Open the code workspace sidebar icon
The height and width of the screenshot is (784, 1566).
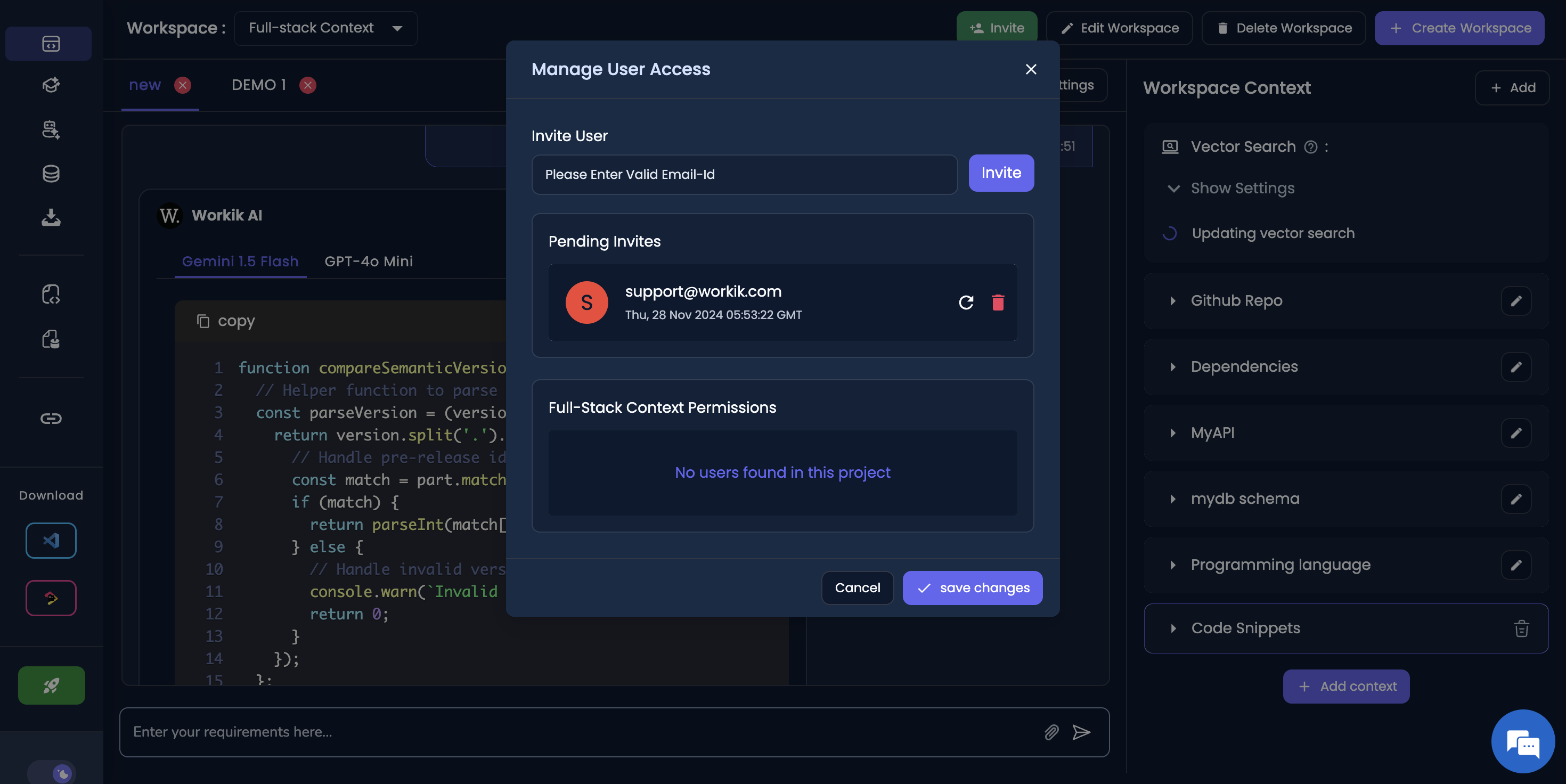tap(51, 43)
